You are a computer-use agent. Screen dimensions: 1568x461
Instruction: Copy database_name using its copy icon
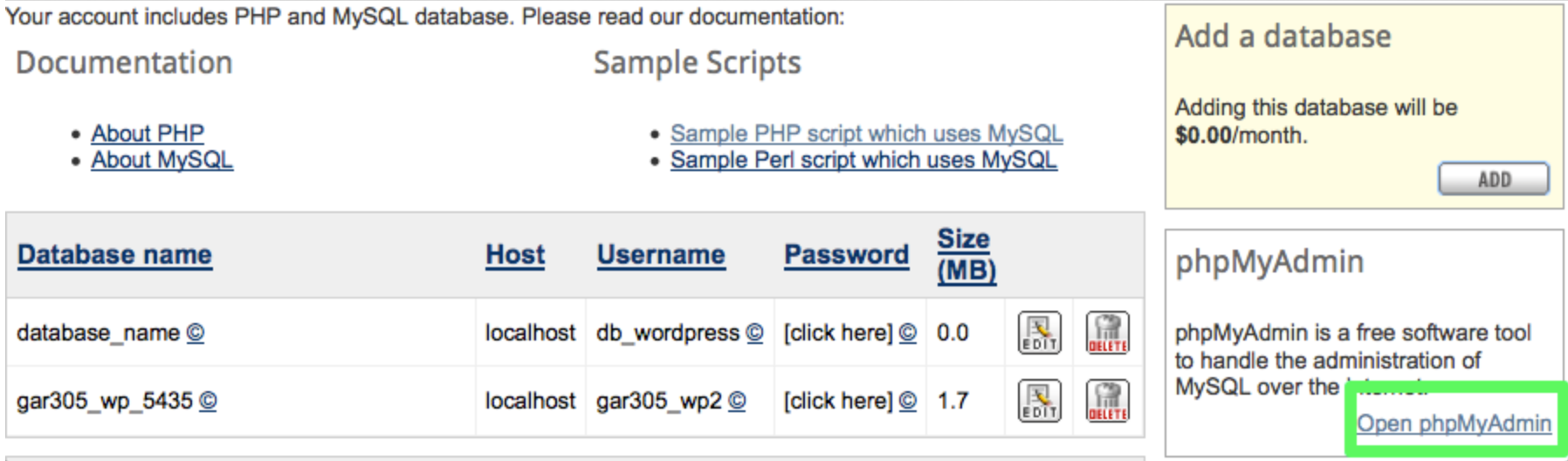(x=196, y=333)
